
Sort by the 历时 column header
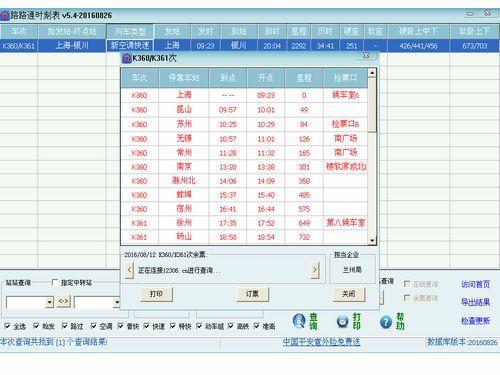(325, 32)
